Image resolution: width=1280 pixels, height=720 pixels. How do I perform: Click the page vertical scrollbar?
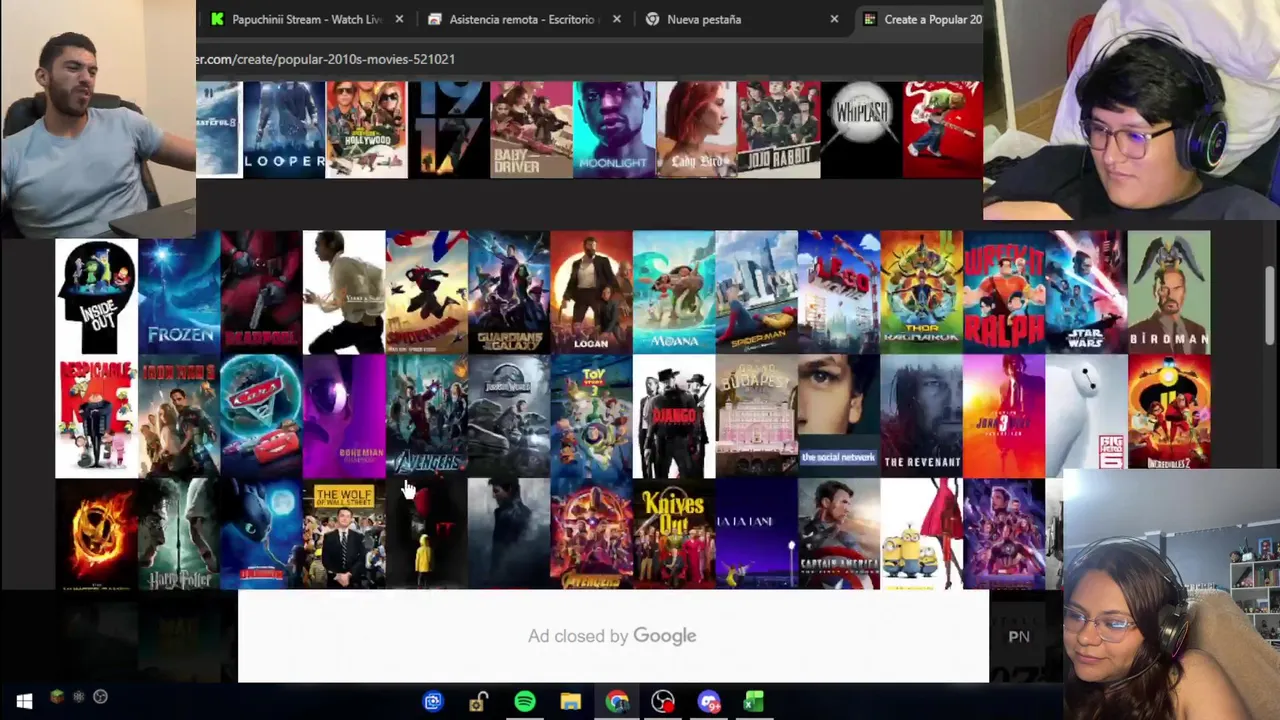click(x=1271, y=305)
